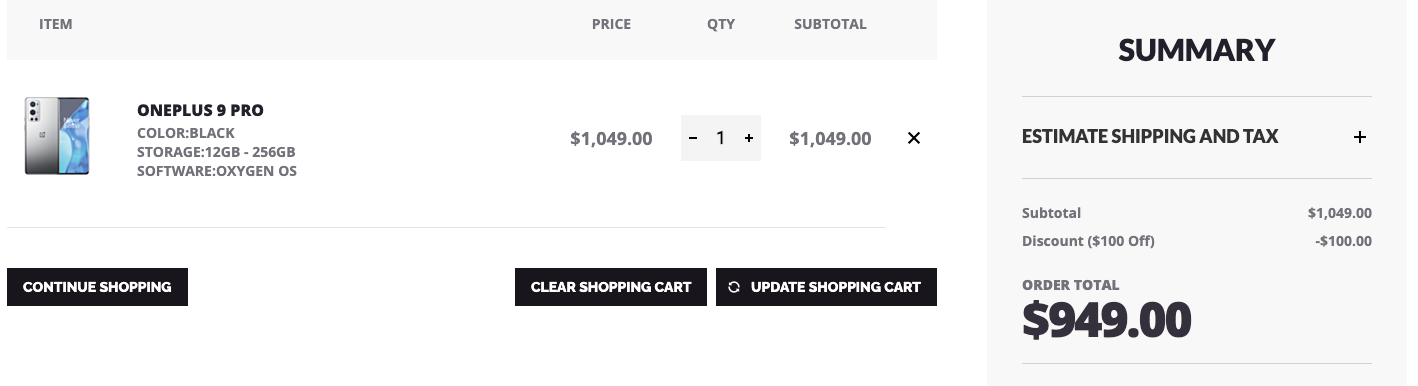
Task: Increase quantity with the plus stepper
Action: pyautogui.click(x=749, y=138)
